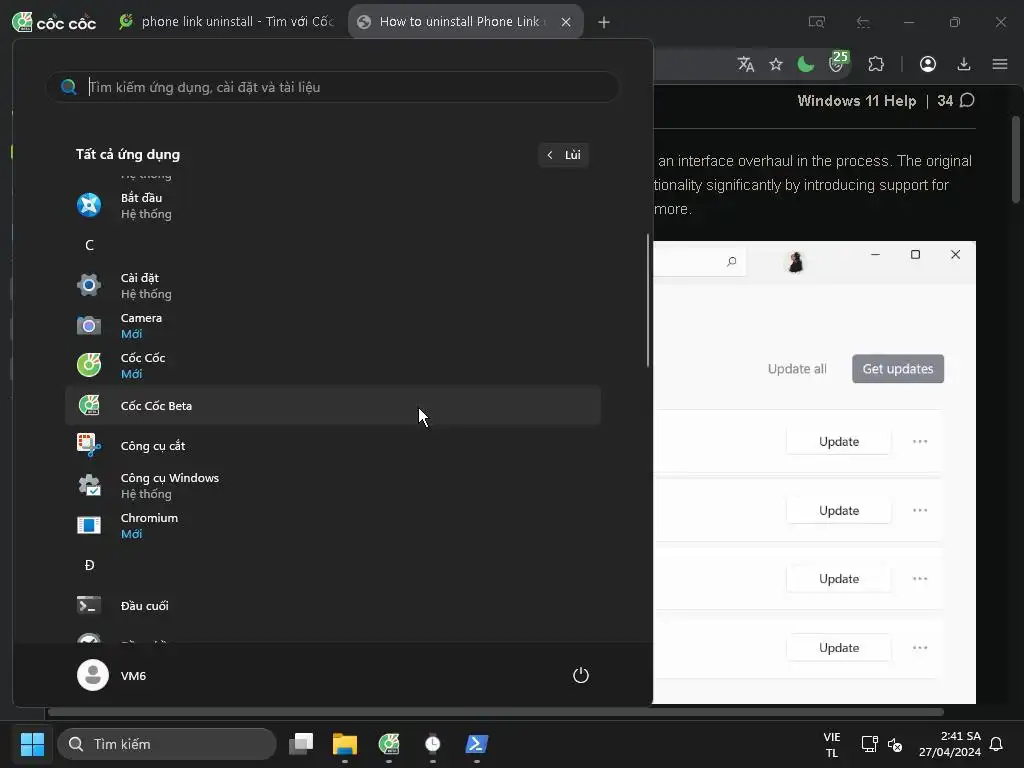This screenshot has width=1024, height=768.
Task: Open Task View in the taskbar
Action: (301, 744)
